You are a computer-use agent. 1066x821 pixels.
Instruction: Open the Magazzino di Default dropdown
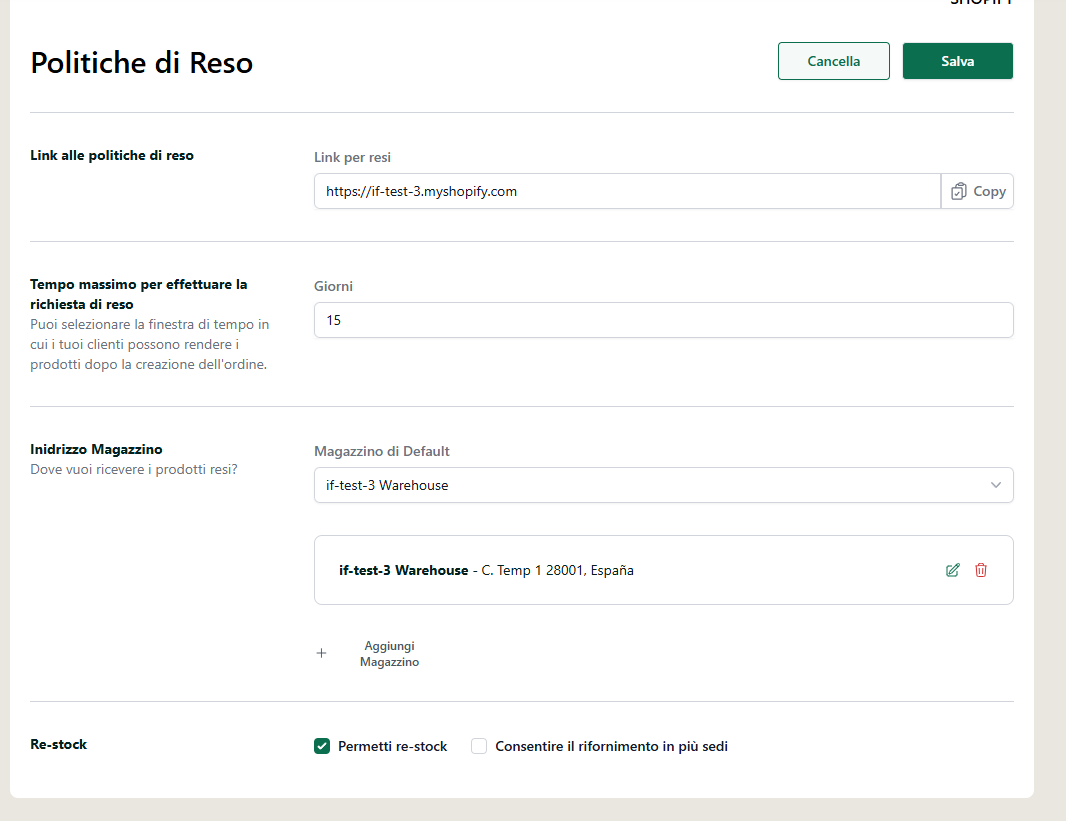coord(664,485)
